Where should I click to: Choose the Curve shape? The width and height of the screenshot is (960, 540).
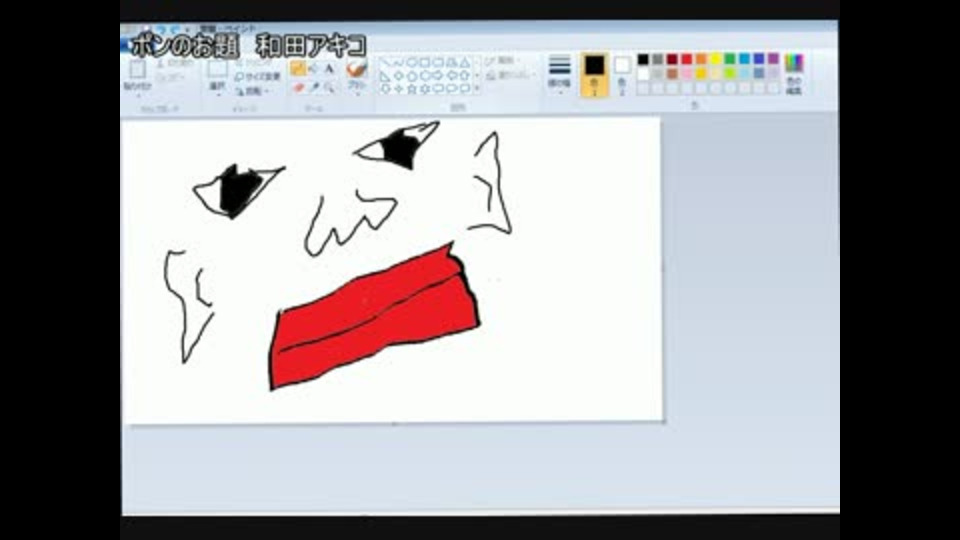click(x=399, y=62)
